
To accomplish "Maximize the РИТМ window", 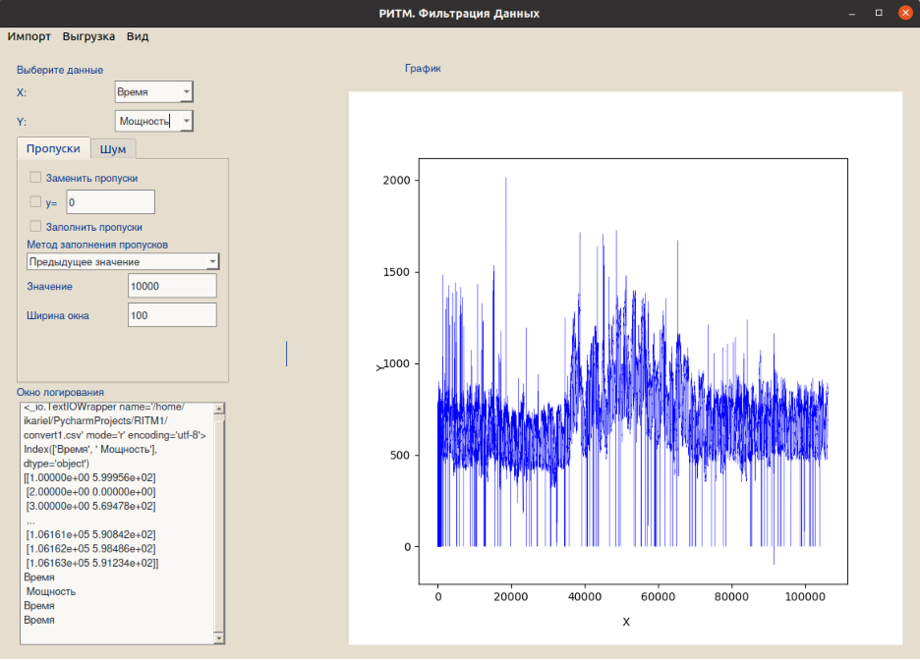I will pos(879,13).
